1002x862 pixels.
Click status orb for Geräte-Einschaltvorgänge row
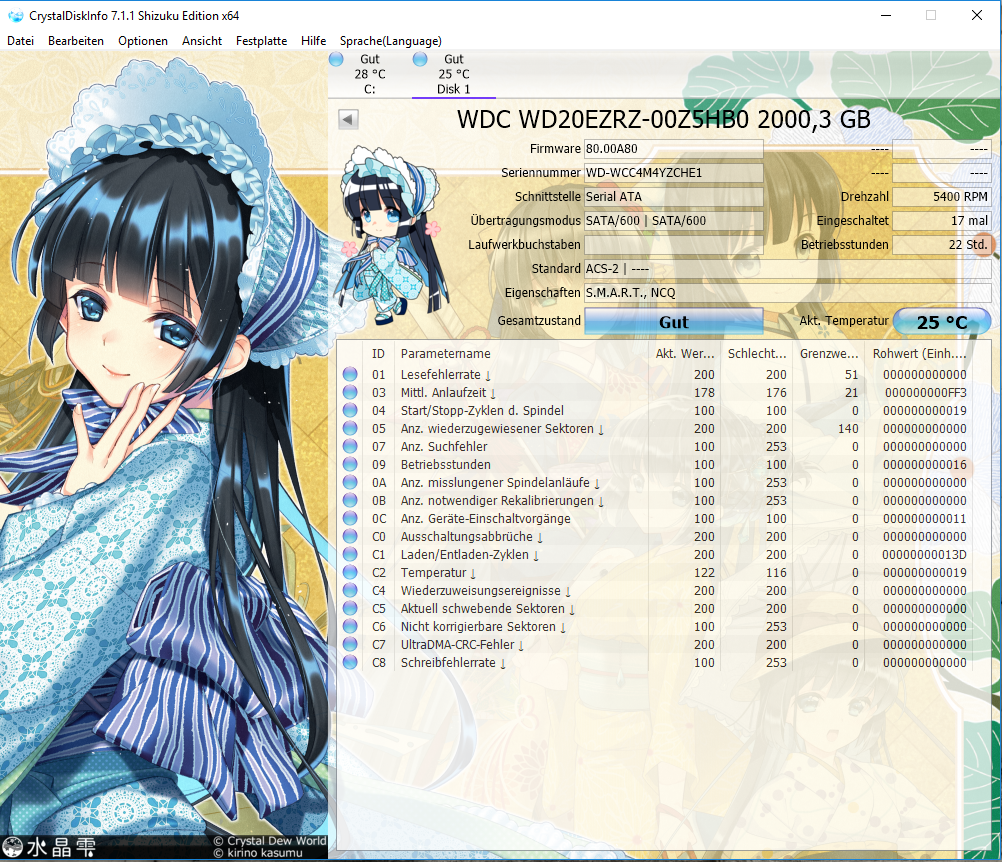coord(350,518)
